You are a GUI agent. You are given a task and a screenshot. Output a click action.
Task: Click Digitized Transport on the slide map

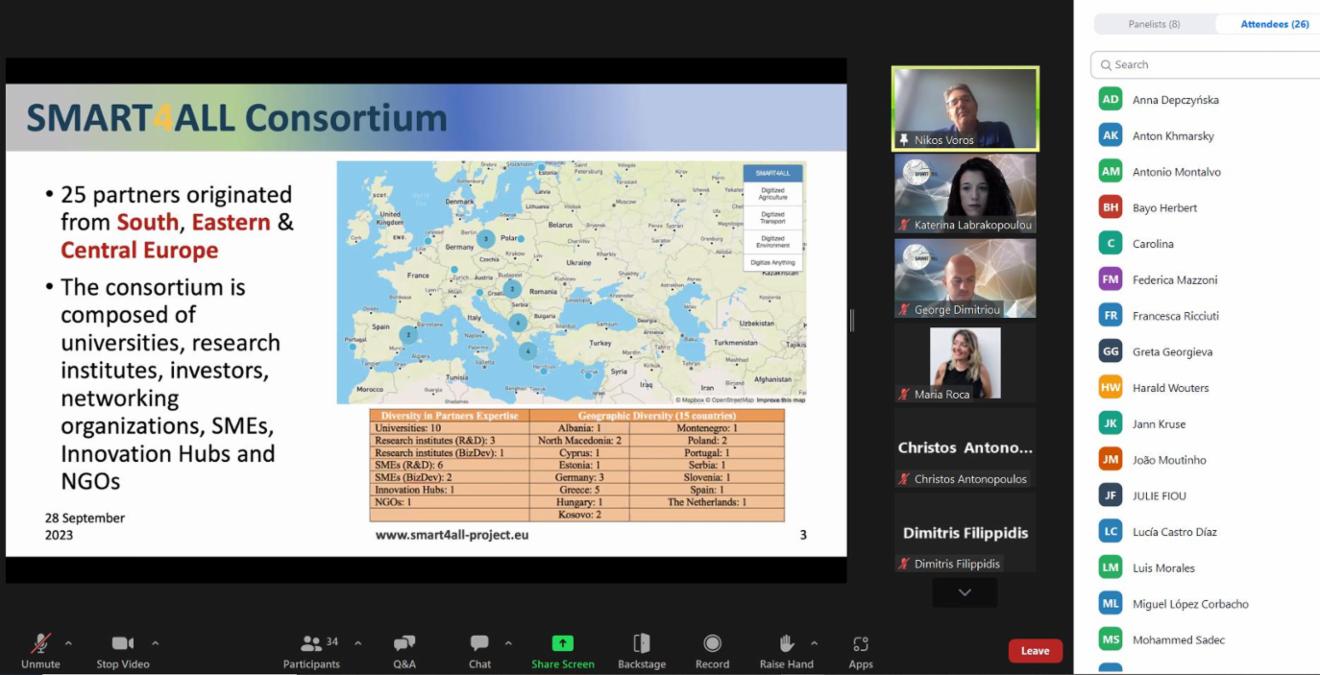point(773,218)
